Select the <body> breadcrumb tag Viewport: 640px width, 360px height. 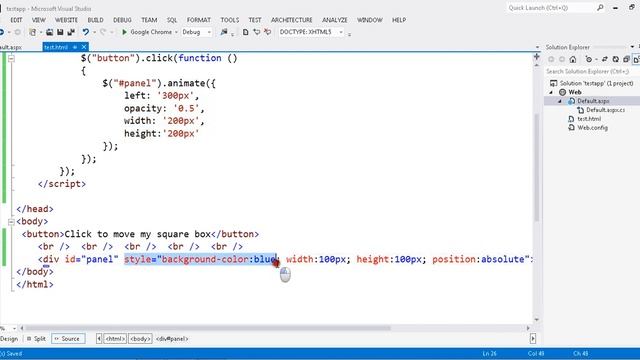(140, 339)
